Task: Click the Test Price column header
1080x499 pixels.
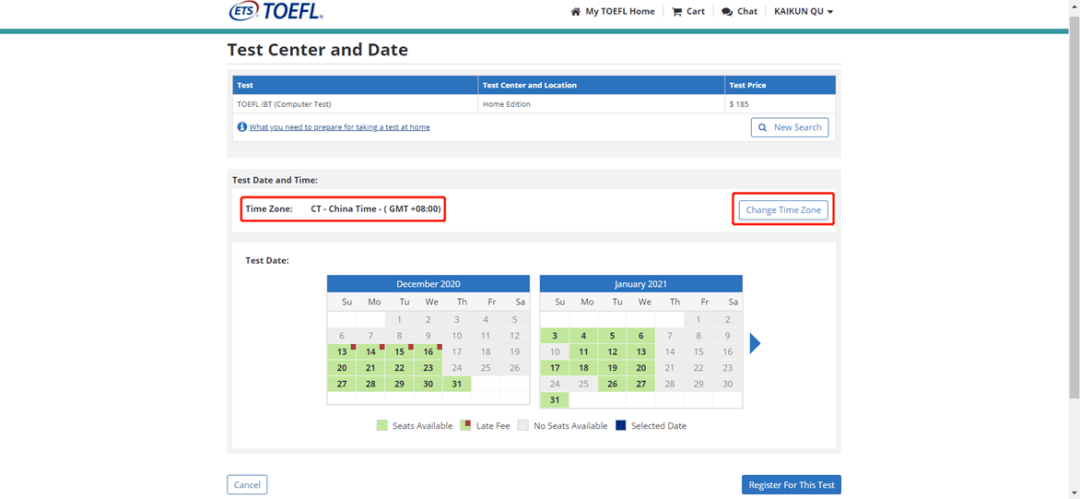Action: [x=781, y=85]
